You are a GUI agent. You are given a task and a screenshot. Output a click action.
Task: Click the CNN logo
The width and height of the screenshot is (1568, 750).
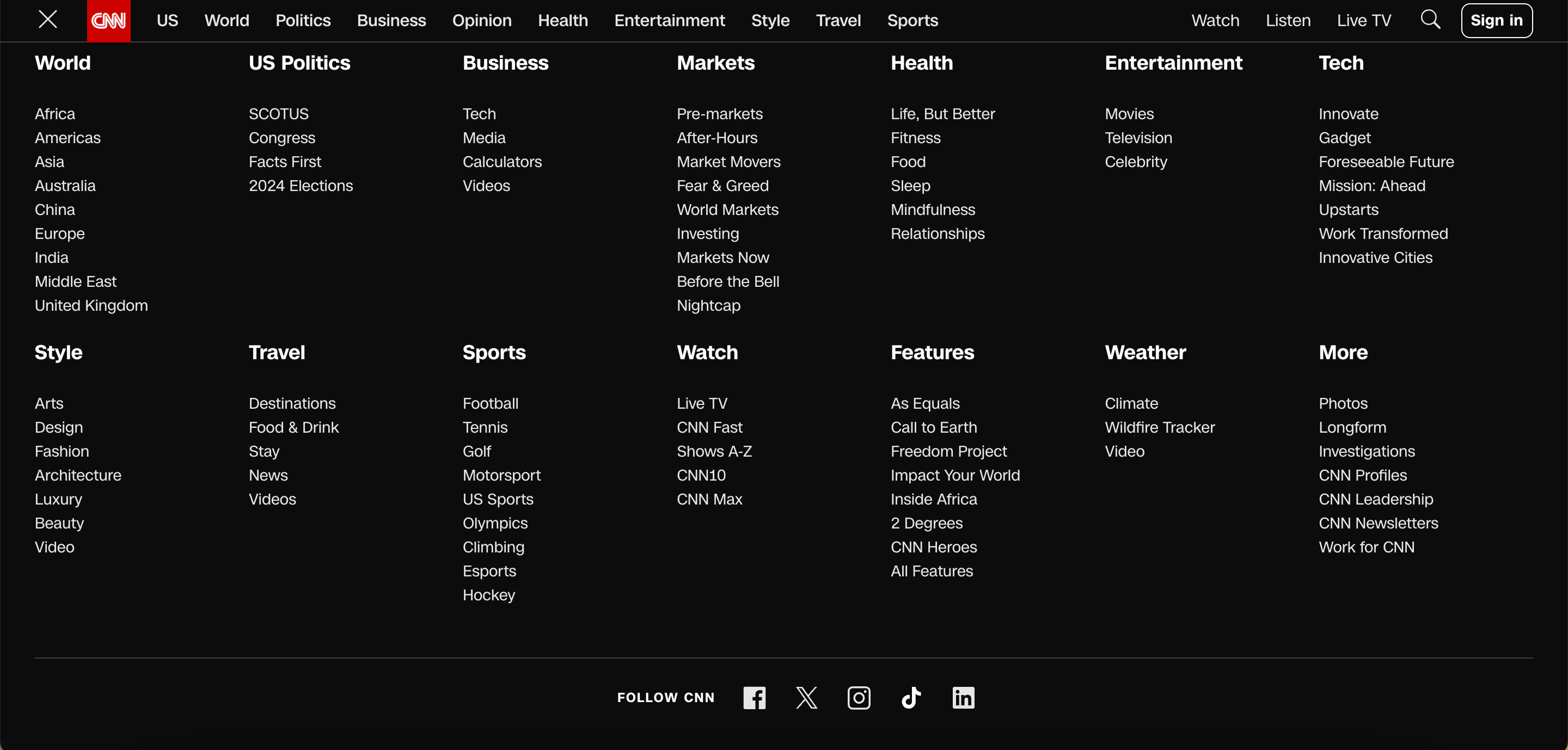108,20
